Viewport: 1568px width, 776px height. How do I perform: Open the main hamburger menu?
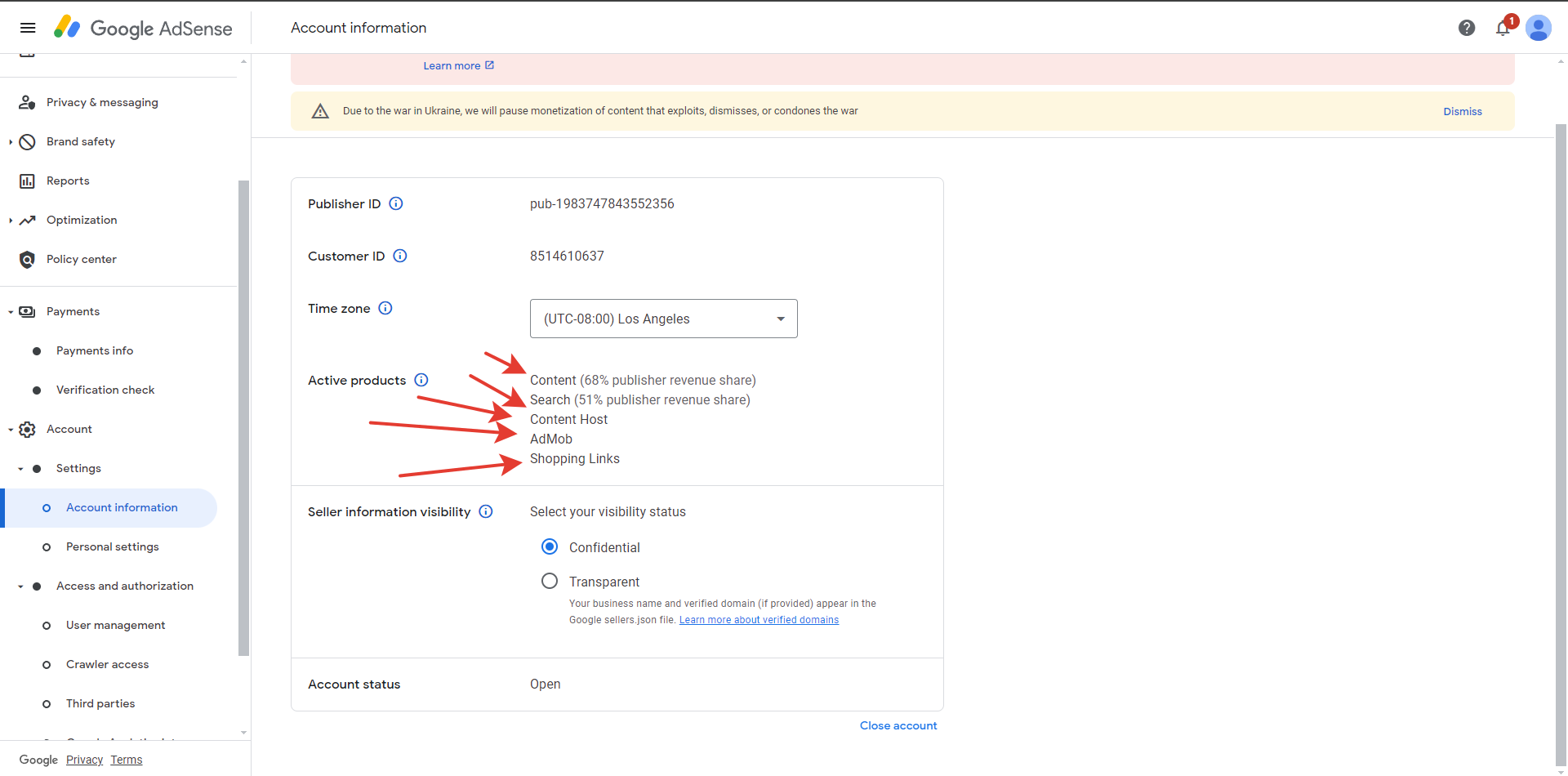click(28, 28)
